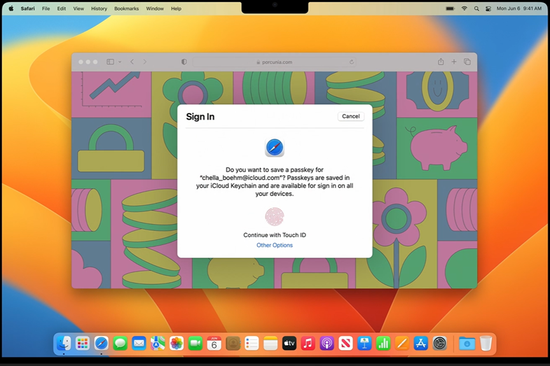Viewport: 550px width, 366px height.
Task: Launch Music from the Dock
Action: (x=308, y=343)
